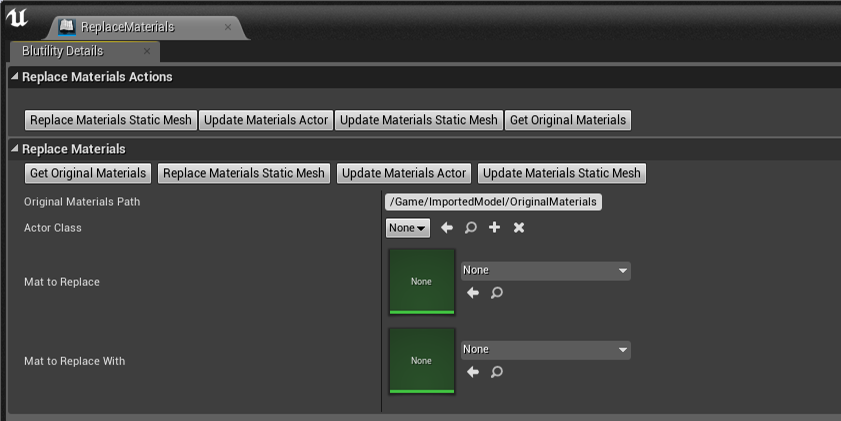The image size is (841, 421).
Task: Click the Actor Class plus icon
Action: coord(494,228)
